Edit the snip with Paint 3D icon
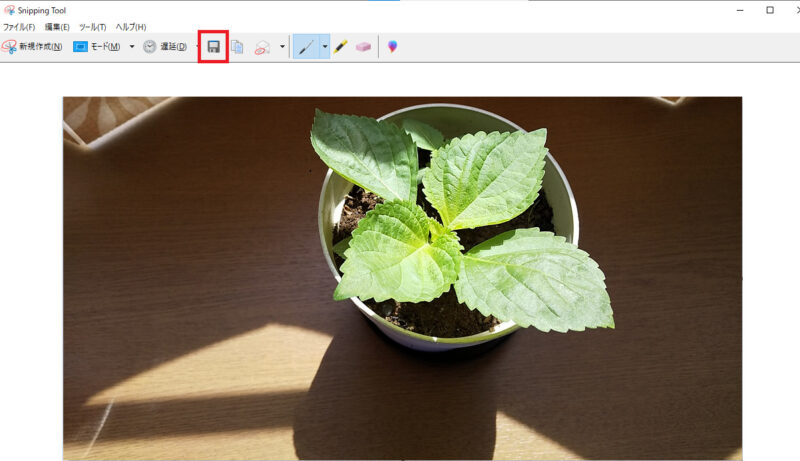 pos(392,47)
